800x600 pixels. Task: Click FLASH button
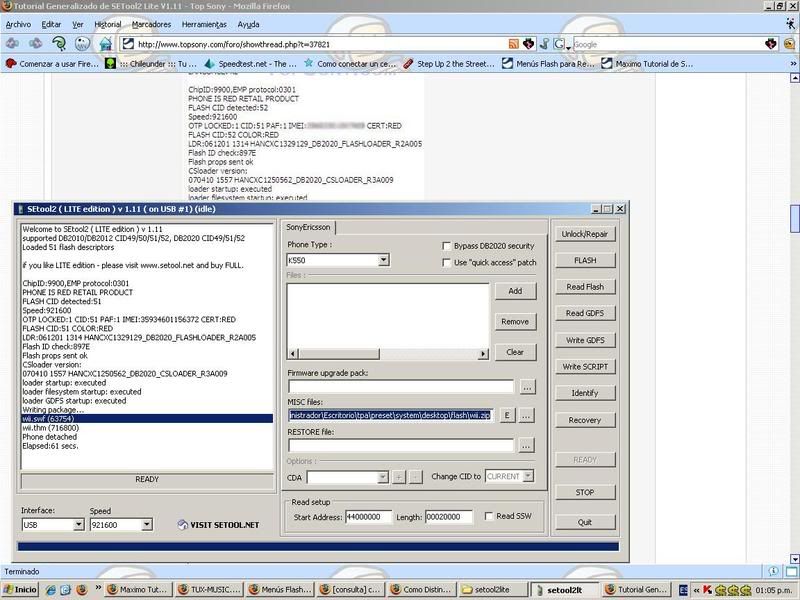pos(585,260)
